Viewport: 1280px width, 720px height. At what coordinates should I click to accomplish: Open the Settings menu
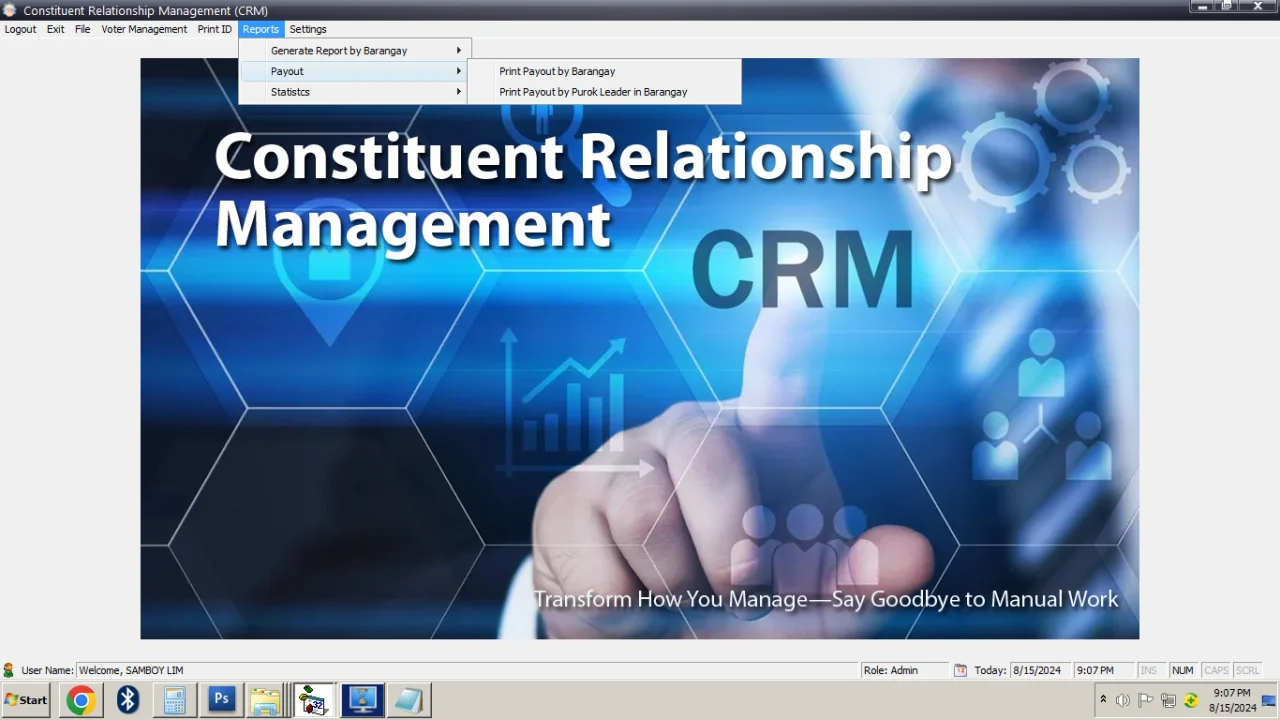click(308, 29)
